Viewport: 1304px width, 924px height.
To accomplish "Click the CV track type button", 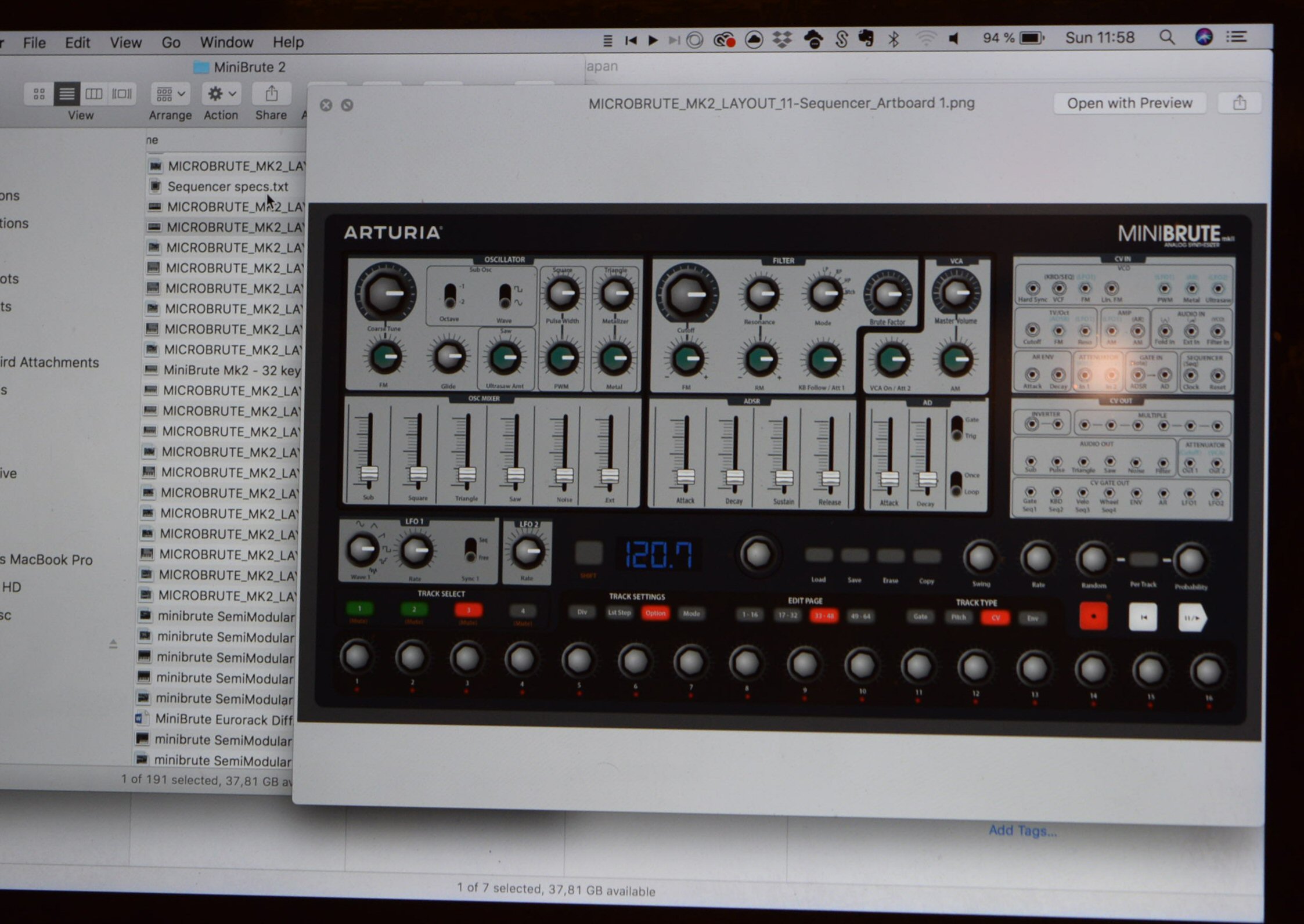I will pos(995,618).
